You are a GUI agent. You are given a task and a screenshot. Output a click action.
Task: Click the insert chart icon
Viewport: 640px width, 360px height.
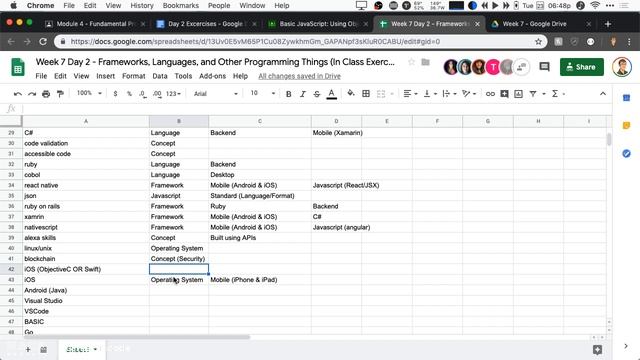click(x=518, y=94)
